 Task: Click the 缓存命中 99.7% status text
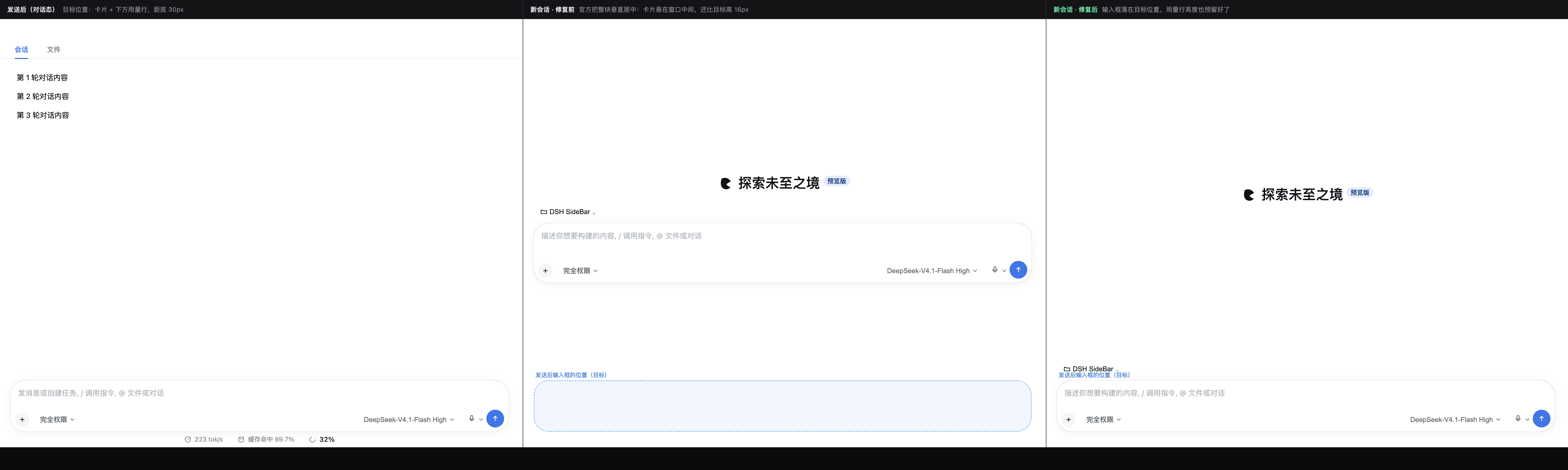pyautogui.click(x=271, y=440)
